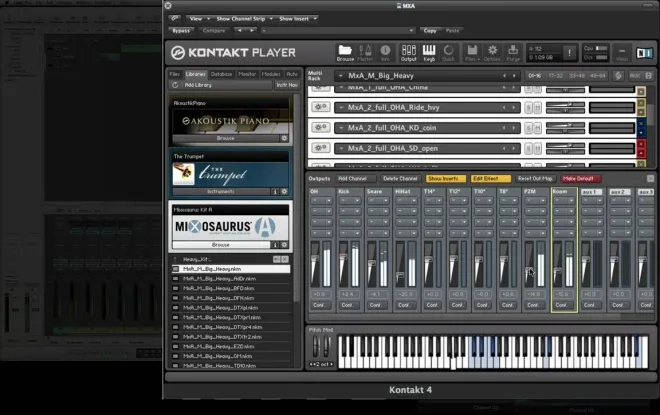The width and height of the screenshot is (660, 415).
Task: Solo the MxA_2_full_OHA_SD_open instrument
Action: coord(528,149)
